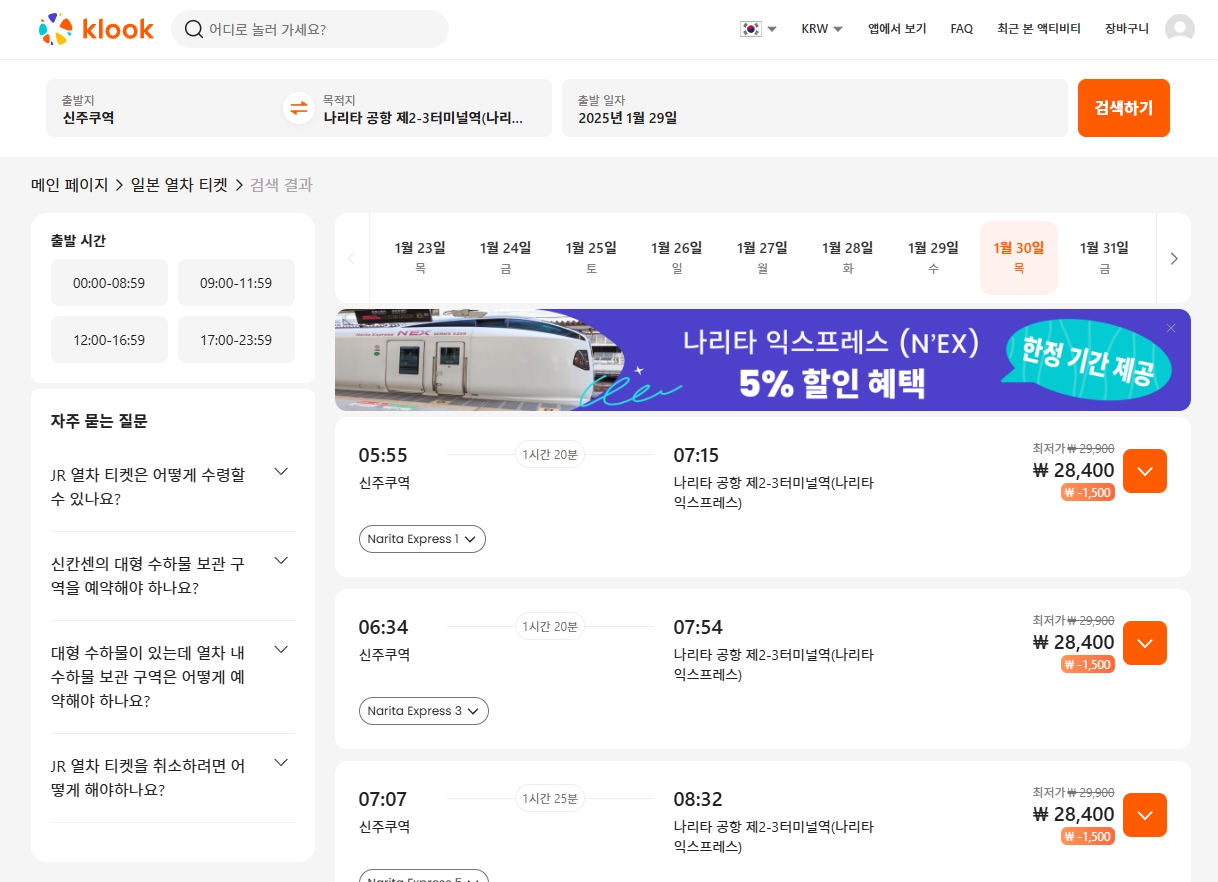Open language dropdown arrow beside flag
Image resolution: width=1218 pixels, height=882 pixels.
[772, 29]
